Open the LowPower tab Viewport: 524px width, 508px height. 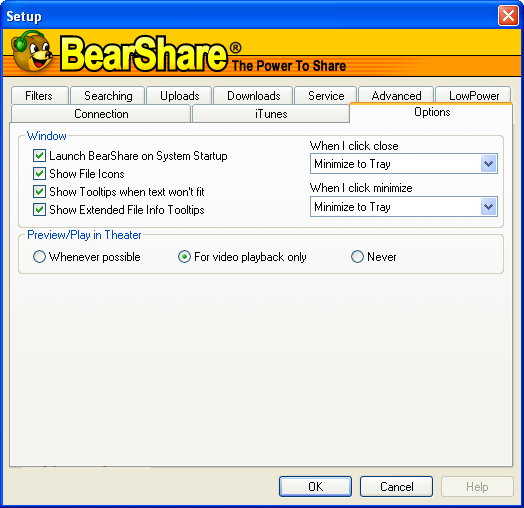click(x=474, y=96)
